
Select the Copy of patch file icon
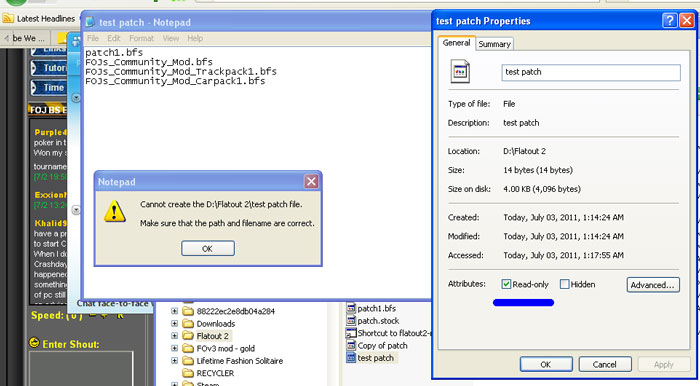pos(351,345)
